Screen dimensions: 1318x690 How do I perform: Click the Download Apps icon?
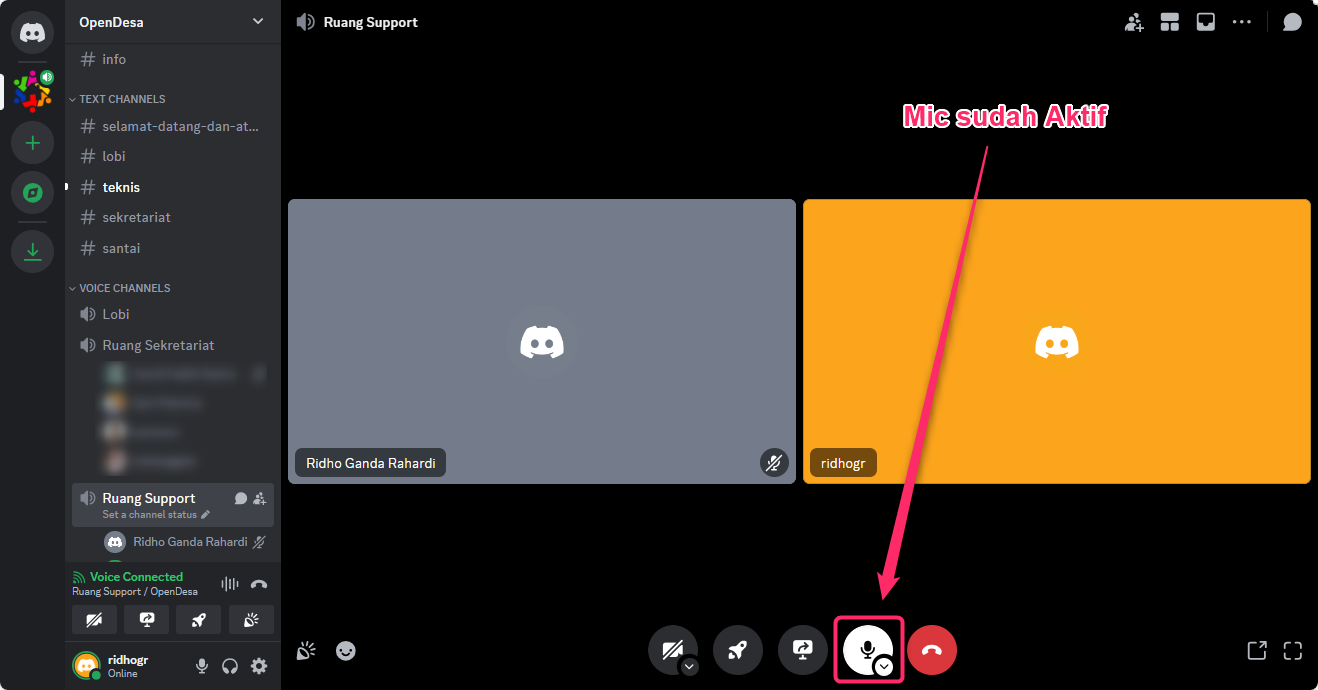click(x=33, y=251)
